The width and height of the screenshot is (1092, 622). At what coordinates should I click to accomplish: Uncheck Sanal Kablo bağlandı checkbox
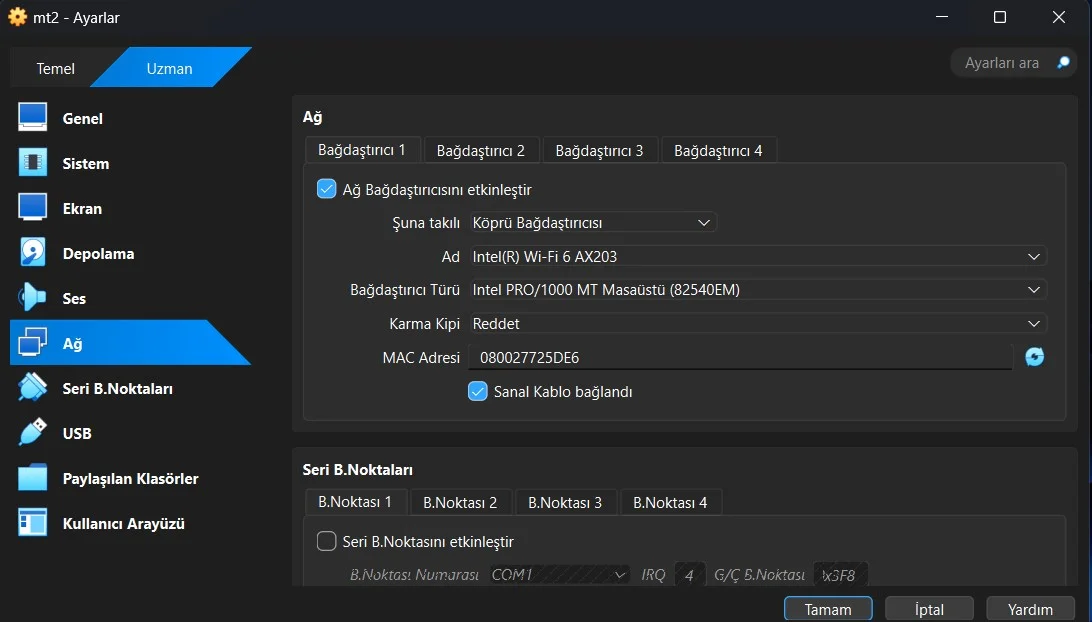click(478, 391)
